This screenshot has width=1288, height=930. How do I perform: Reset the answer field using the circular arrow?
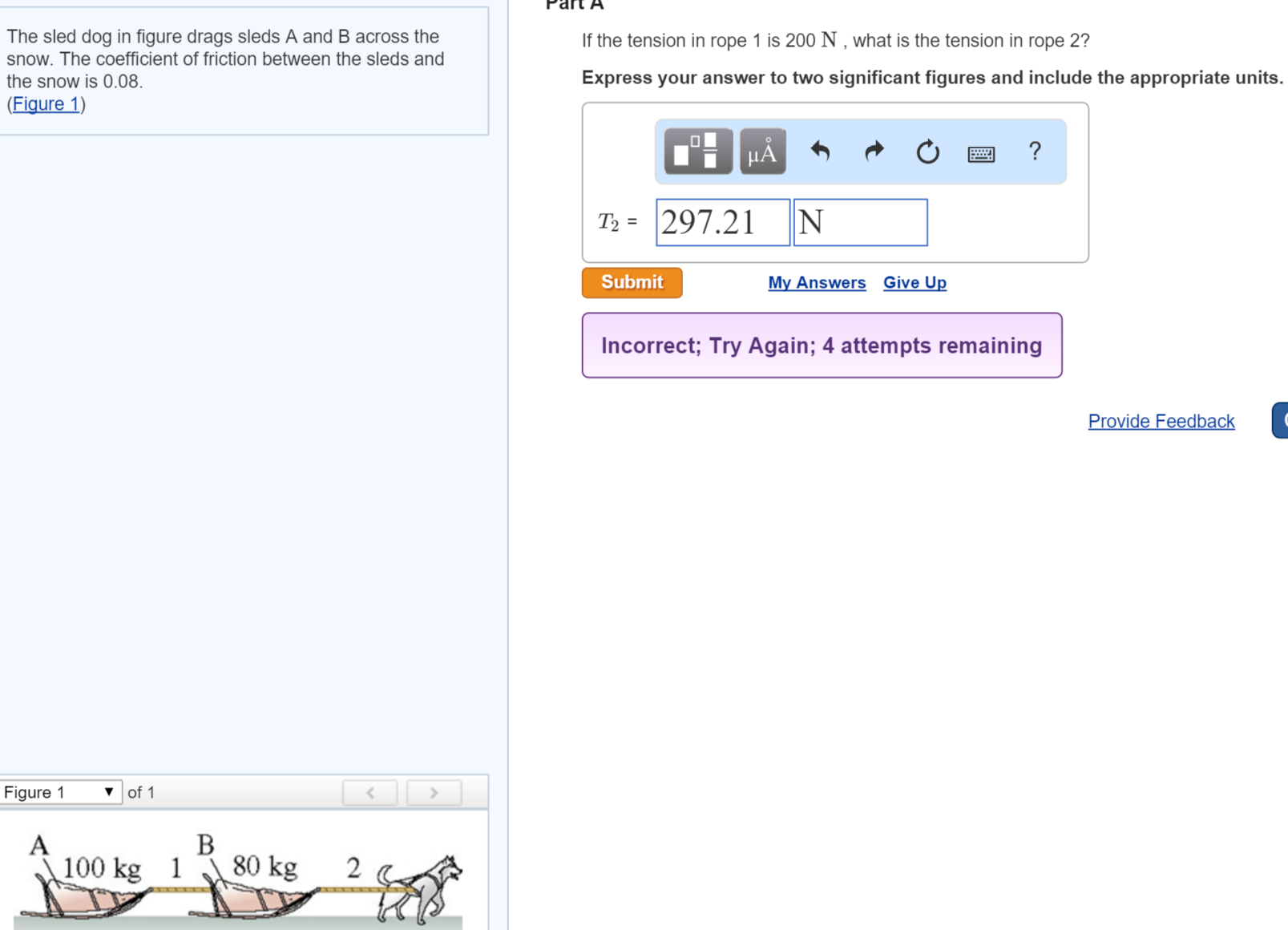click(x=927, y=152)
